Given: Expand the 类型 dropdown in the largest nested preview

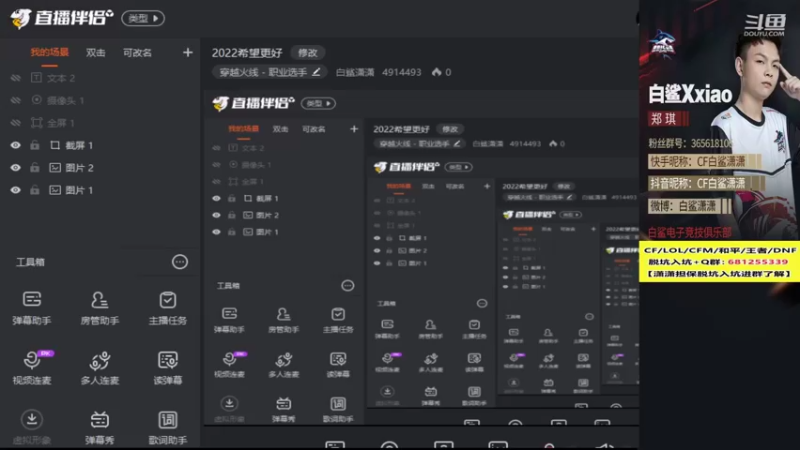Looking at the screenshot, I should click(x=318, y=104).
